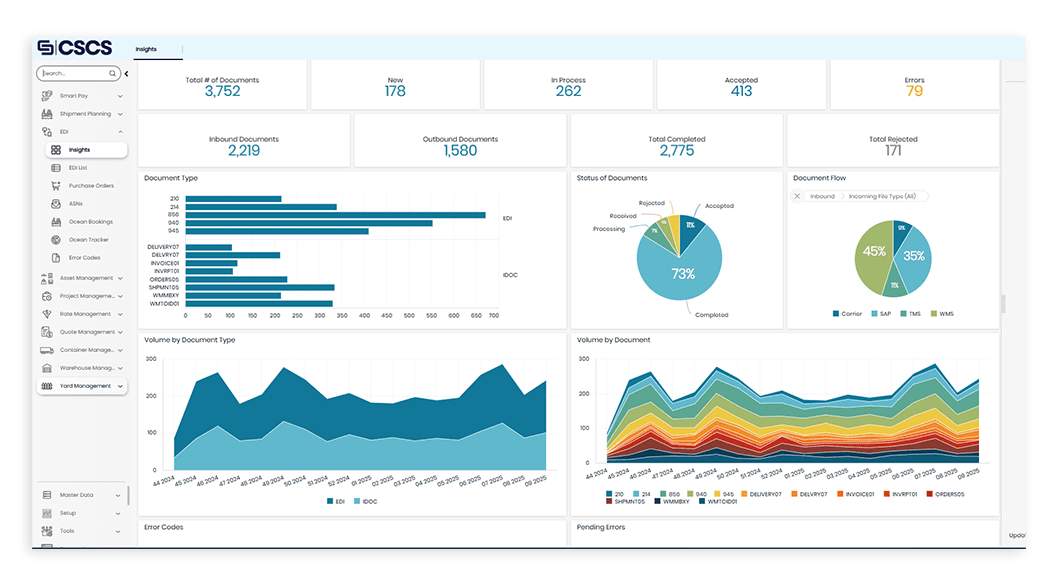This screenshot has width=1058, height=586.
Task: Open Purchase Orders via the cart icon
Action: 56,186
